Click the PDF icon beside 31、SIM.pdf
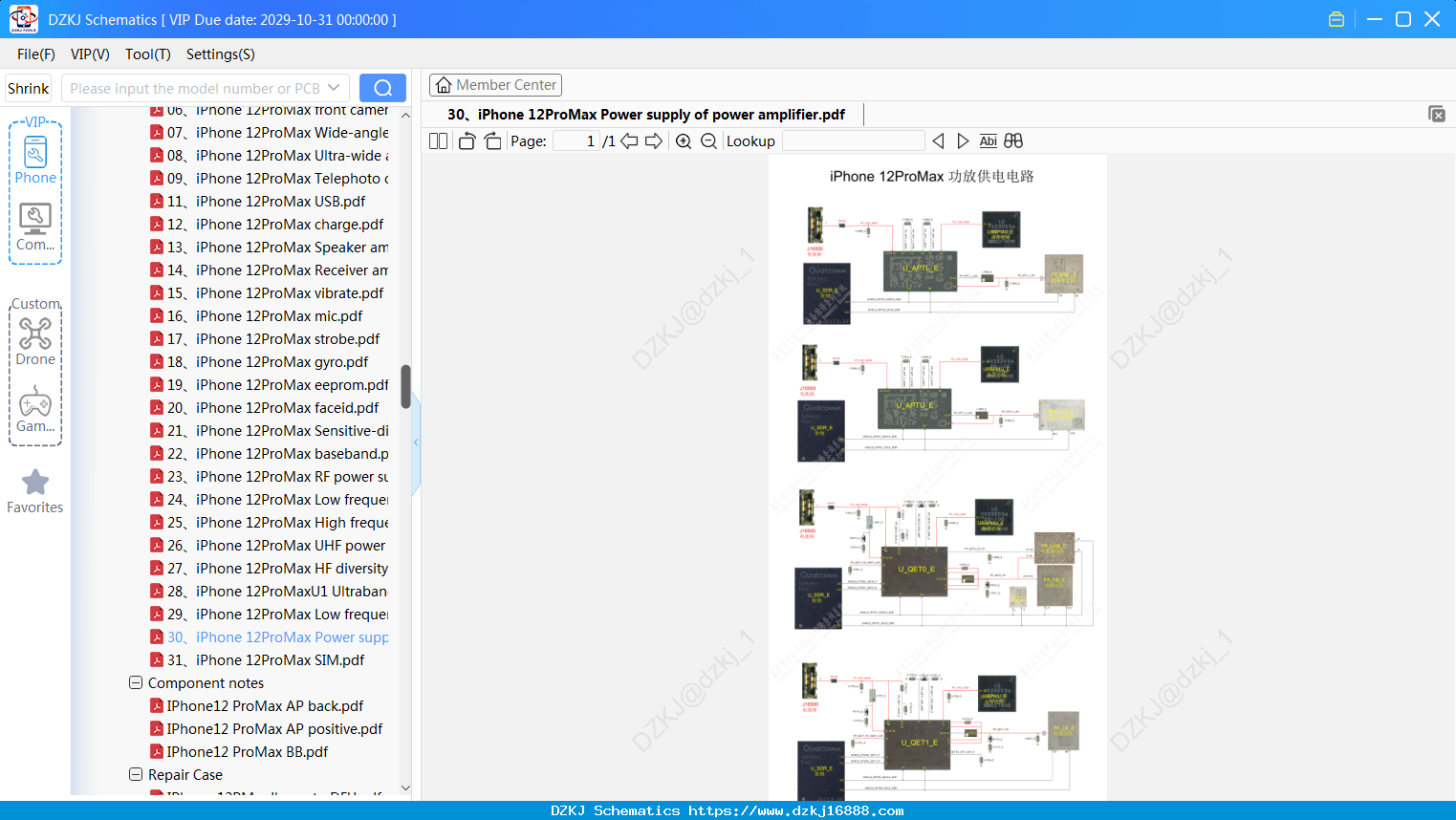1456x820 pixels. pos(157,660)
